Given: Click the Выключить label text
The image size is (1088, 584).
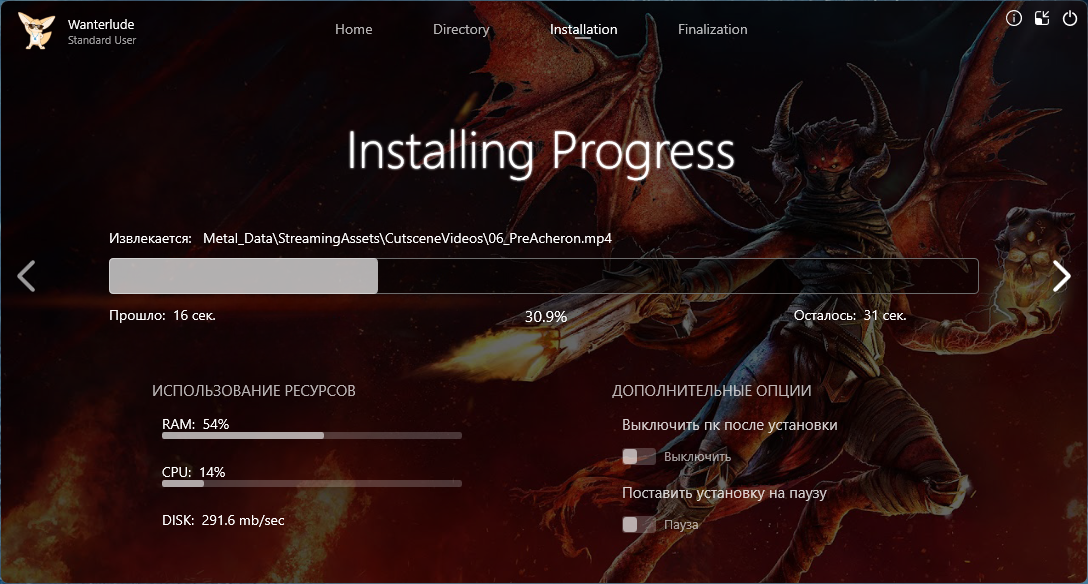Looking at the screenshot, I should coord(697,457).
